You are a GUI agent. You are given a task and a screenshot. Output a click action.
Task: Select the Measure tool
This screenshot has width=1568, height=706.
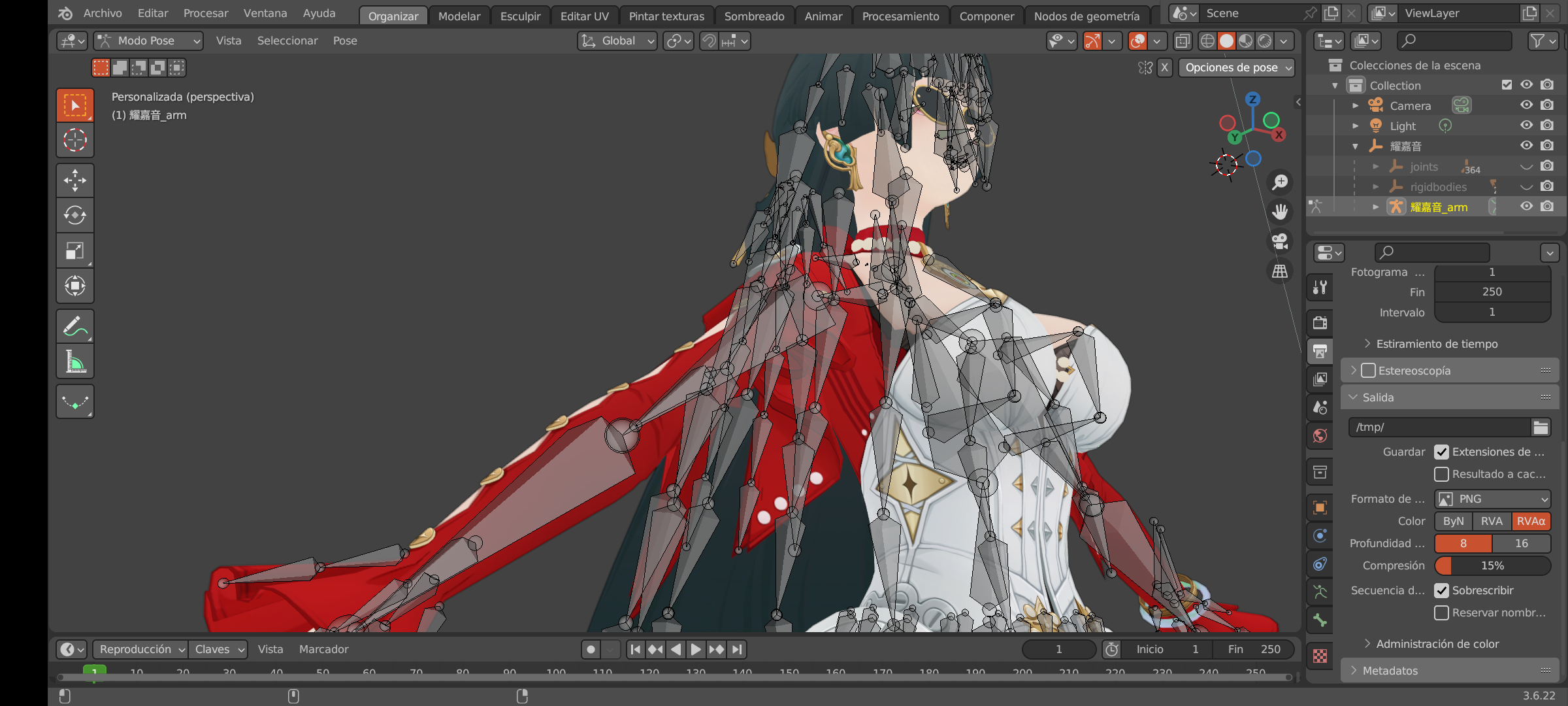pos(75,361)
